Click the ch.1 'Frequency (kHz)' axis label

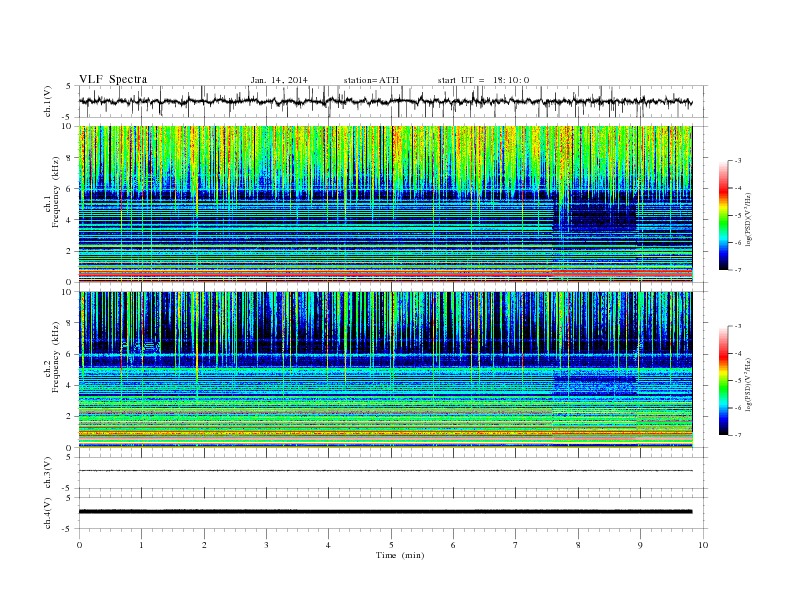[x=56, y=192]
